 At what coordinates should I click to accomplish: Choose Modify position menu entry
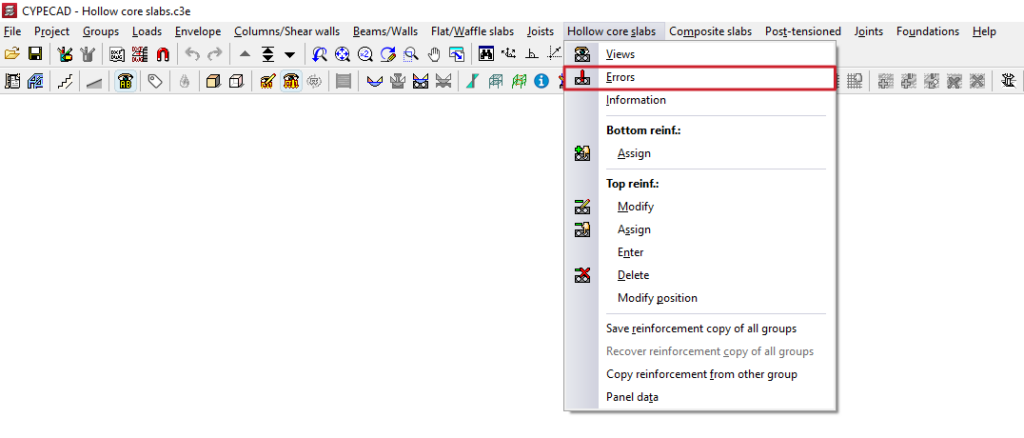click(x=700, y=298)
